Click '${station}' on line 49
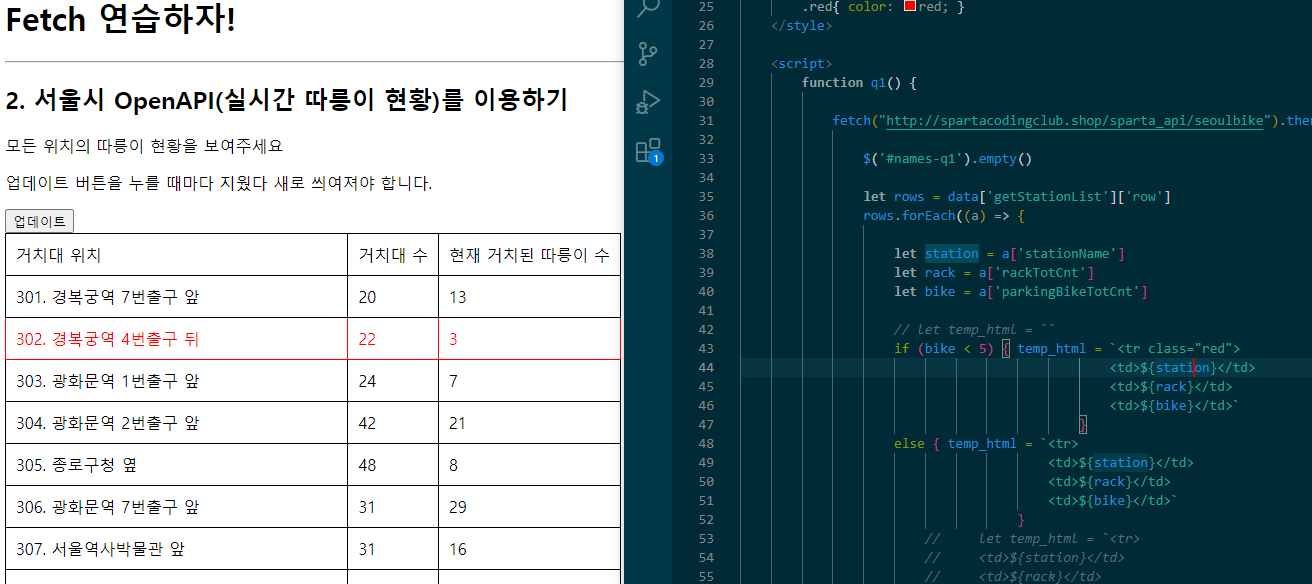The width and height of the screenshot is (1312, 584). point(1116,463)
